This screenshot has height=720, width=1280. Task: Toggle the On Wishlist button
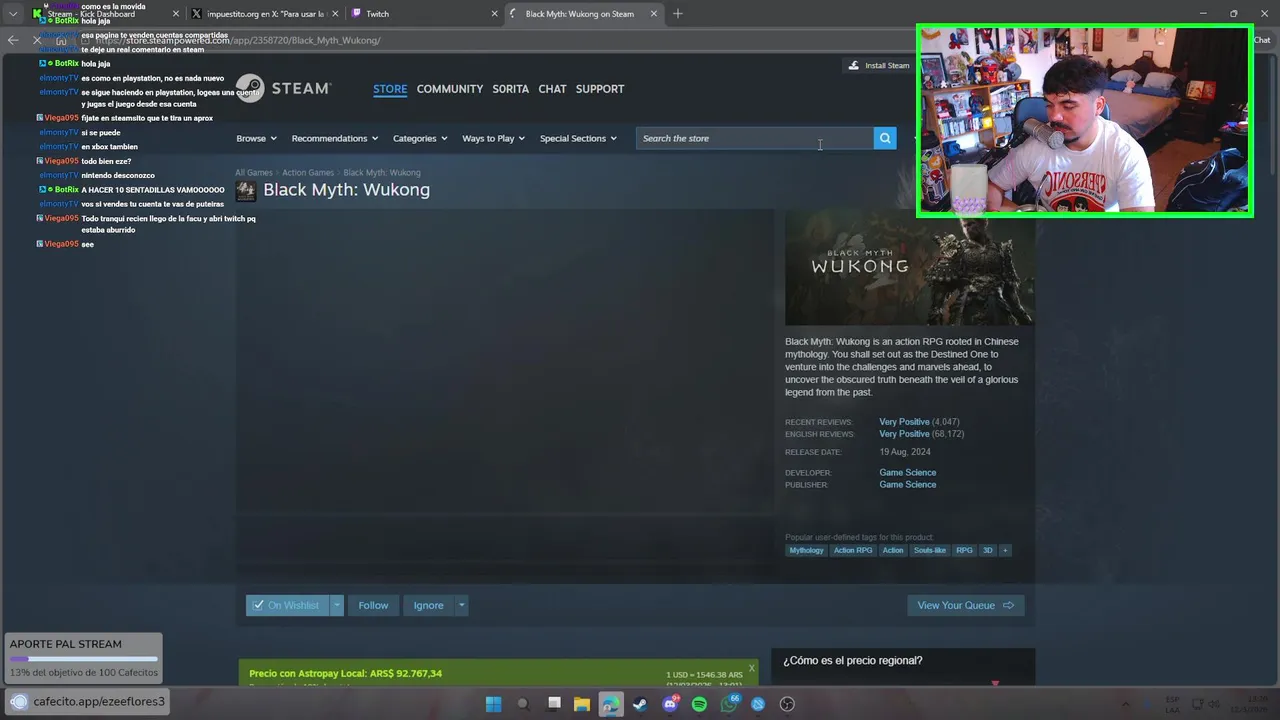click(x=287, y=605)
